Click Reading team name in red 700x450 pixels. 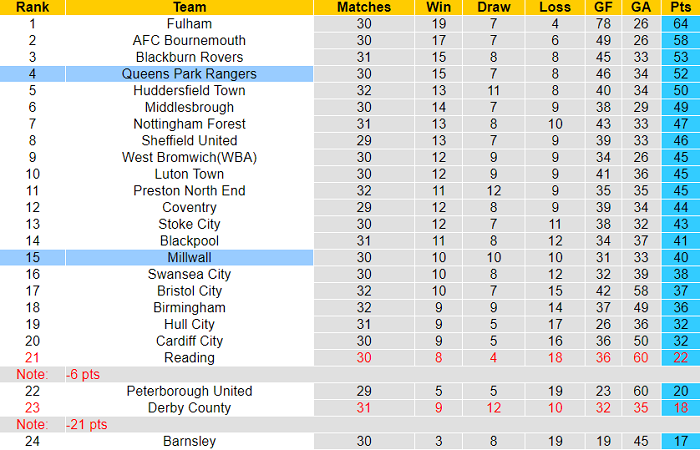pos(189,358)
